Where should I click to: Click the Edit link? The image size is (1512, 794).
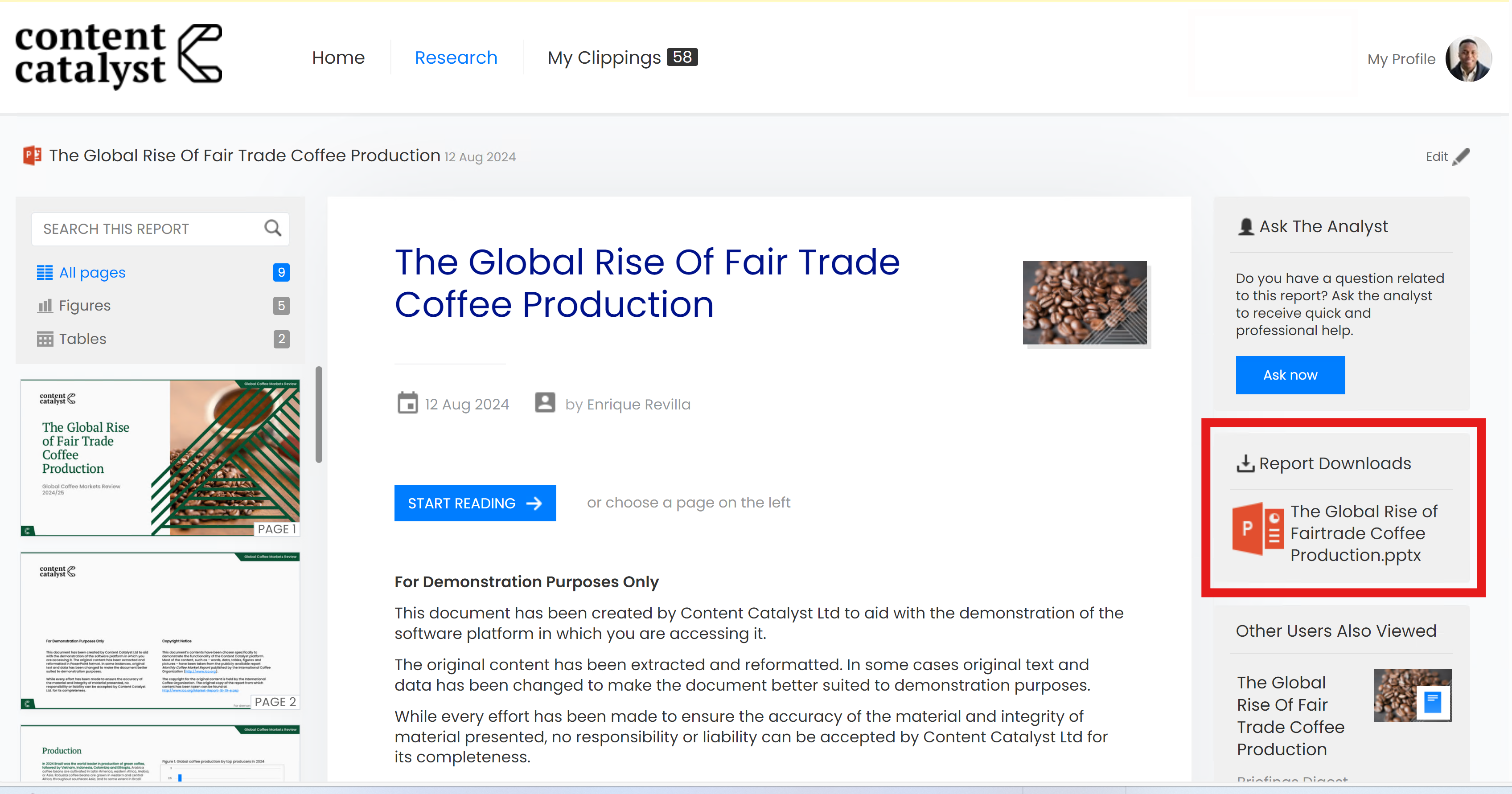(x=1436, y=157)
